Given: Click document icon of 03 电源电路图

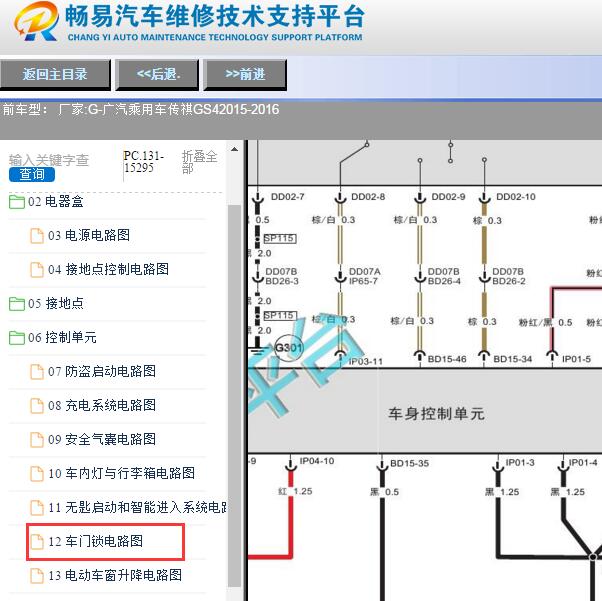Looking at the screenshot, I should [x=37, y=236].
